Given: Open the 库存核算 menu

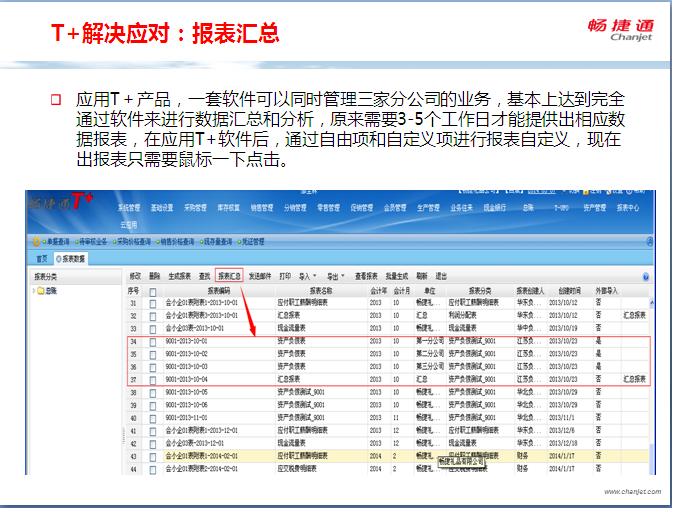Looking at the screenshot, I should point(228,208).
